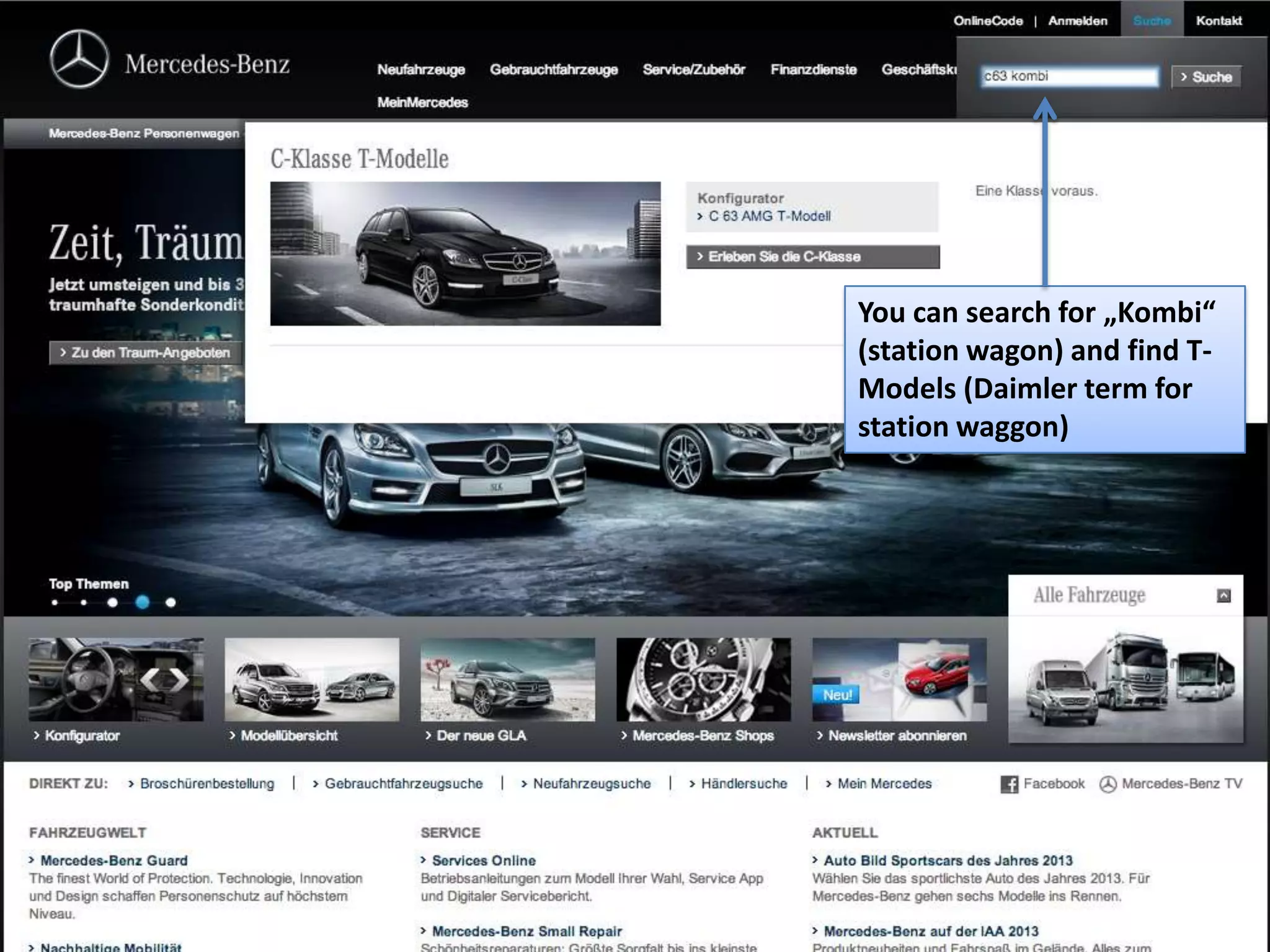1270x952 pixels.
Task: Click the Mercedes-Benz wordmark text
Action: pos(207,64)
